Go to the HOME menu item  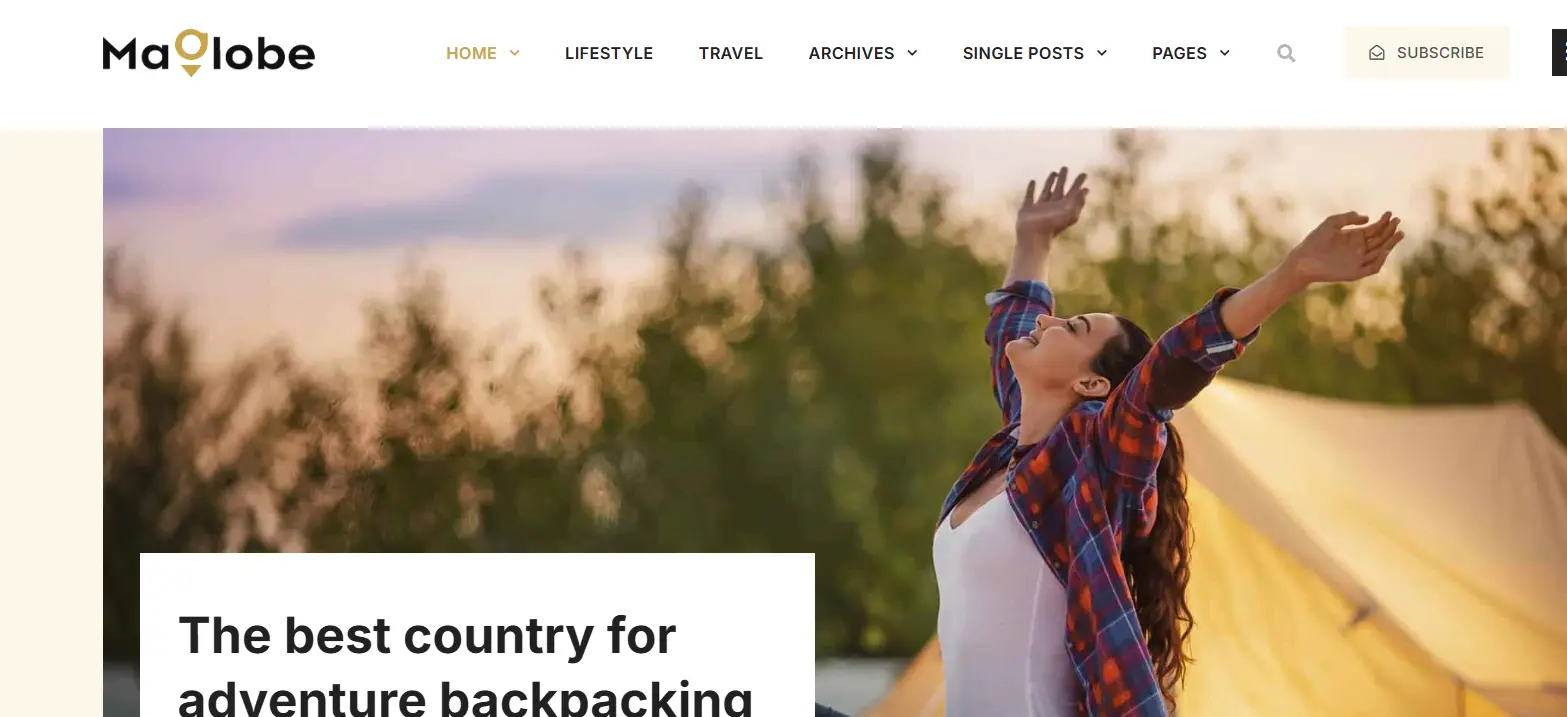coord(471,53)
